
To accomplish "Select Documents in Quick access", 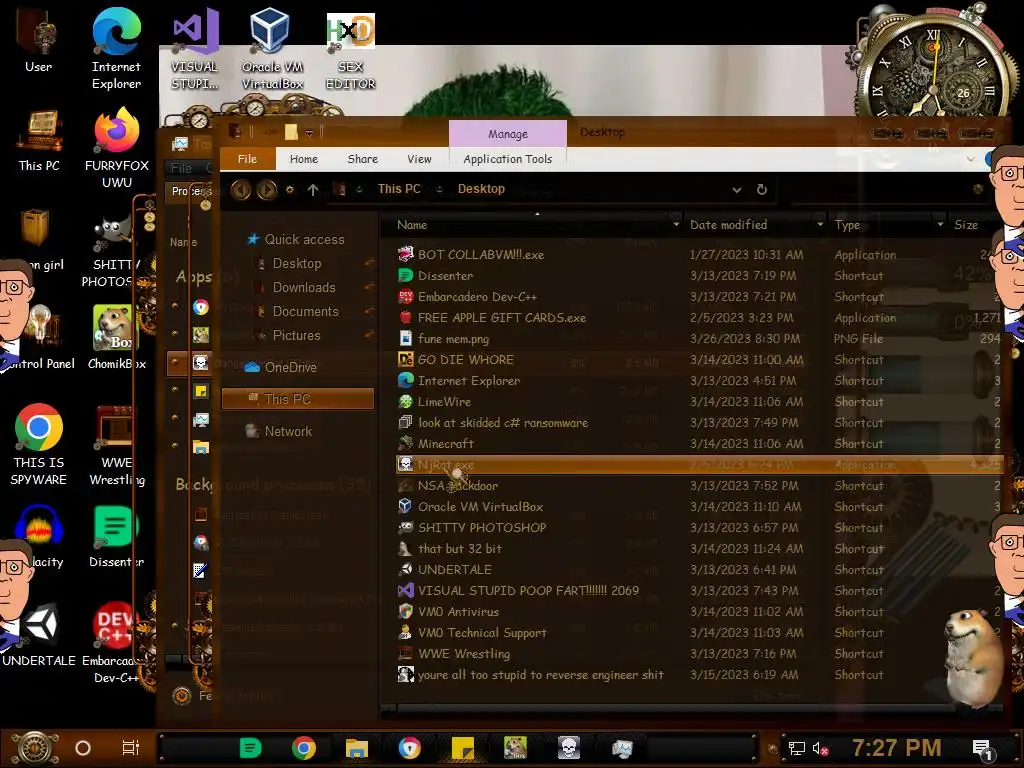I will click(x=305, y=312).
